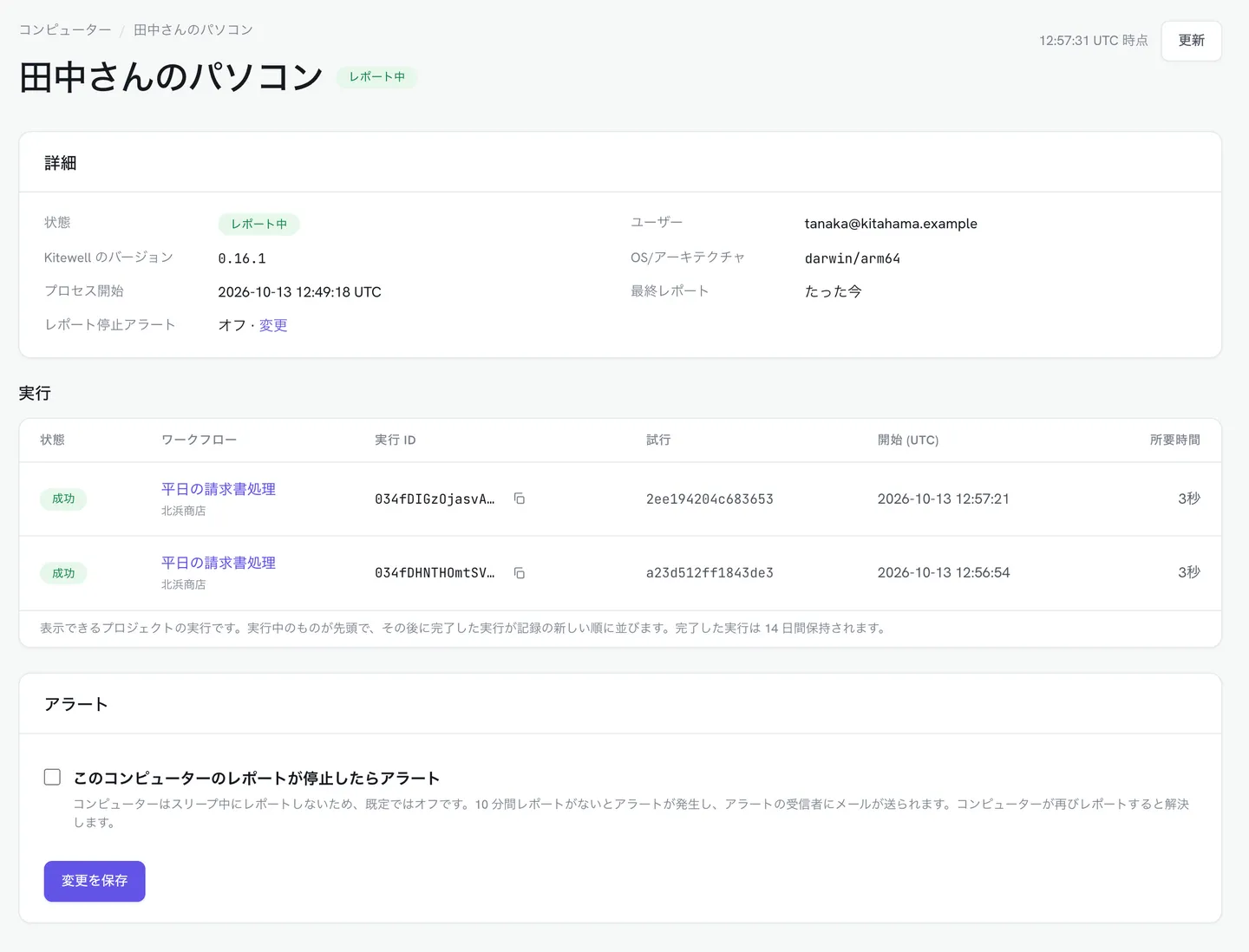1249x952 pixels.
Task: Click the 更新 refresh button
Action: [x=1191, y=41]
